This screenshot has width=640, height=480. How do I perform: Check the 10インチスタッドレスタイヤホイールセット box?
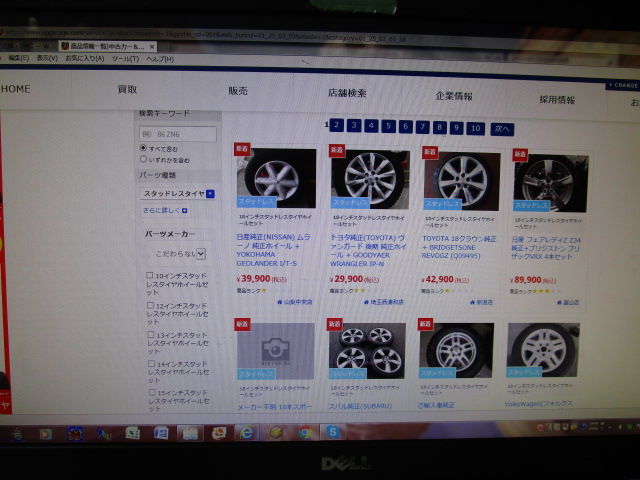[150, 276]
